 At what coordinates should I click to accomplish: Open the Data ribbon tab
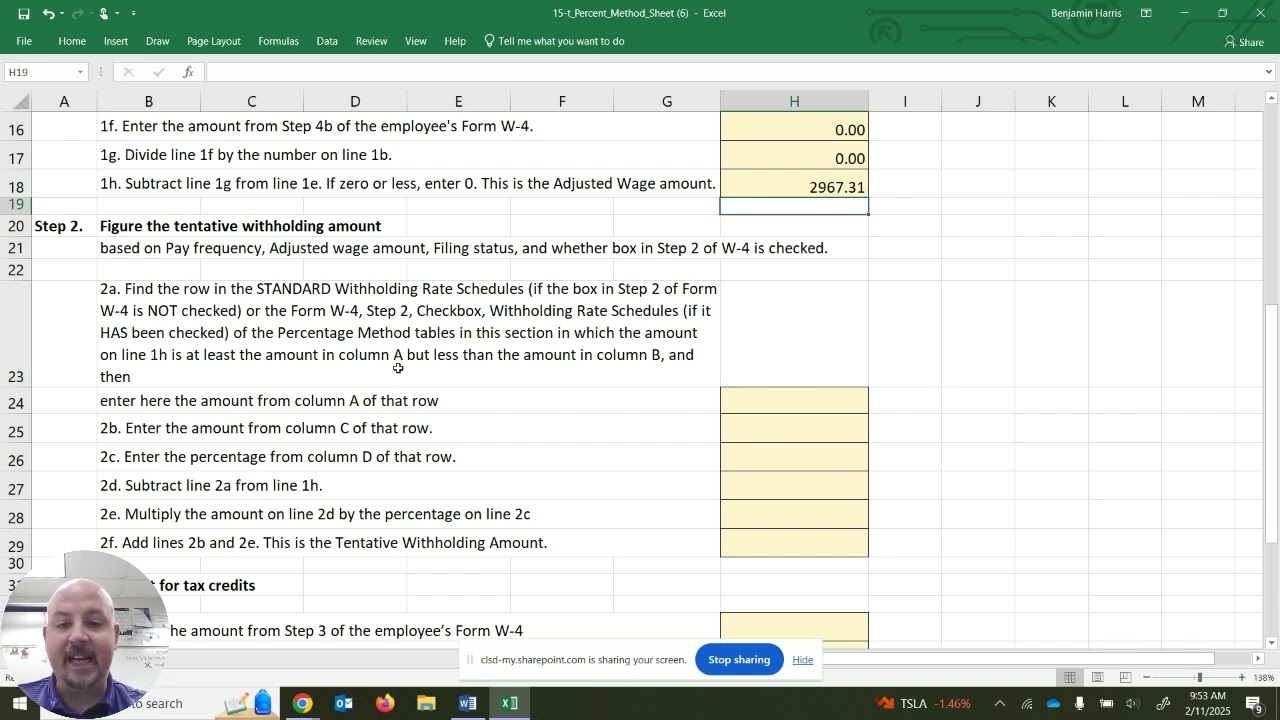327,41
